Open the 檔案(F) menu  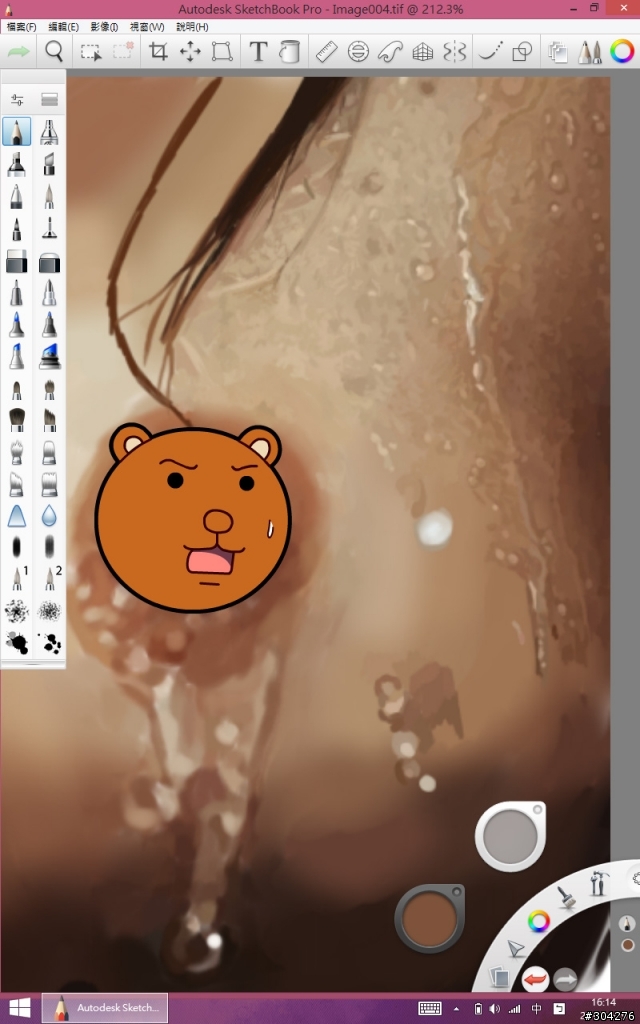[x=22, y=27]
